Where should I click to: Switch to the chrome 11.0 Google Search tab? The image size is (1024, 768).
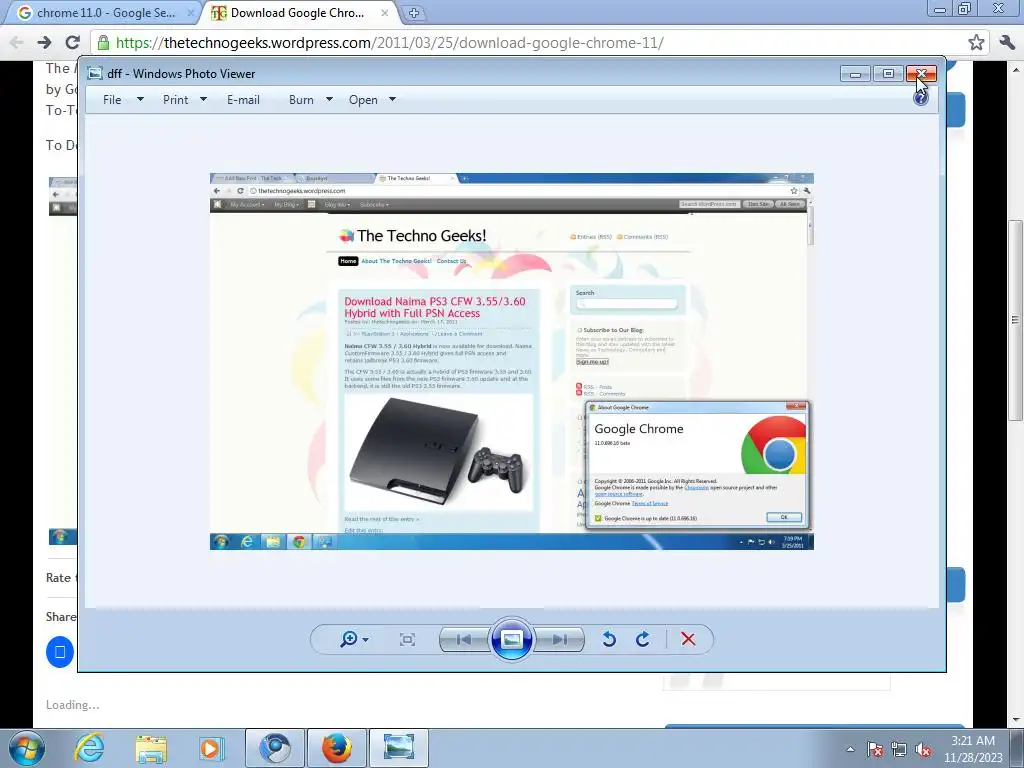tap(103, 13)
